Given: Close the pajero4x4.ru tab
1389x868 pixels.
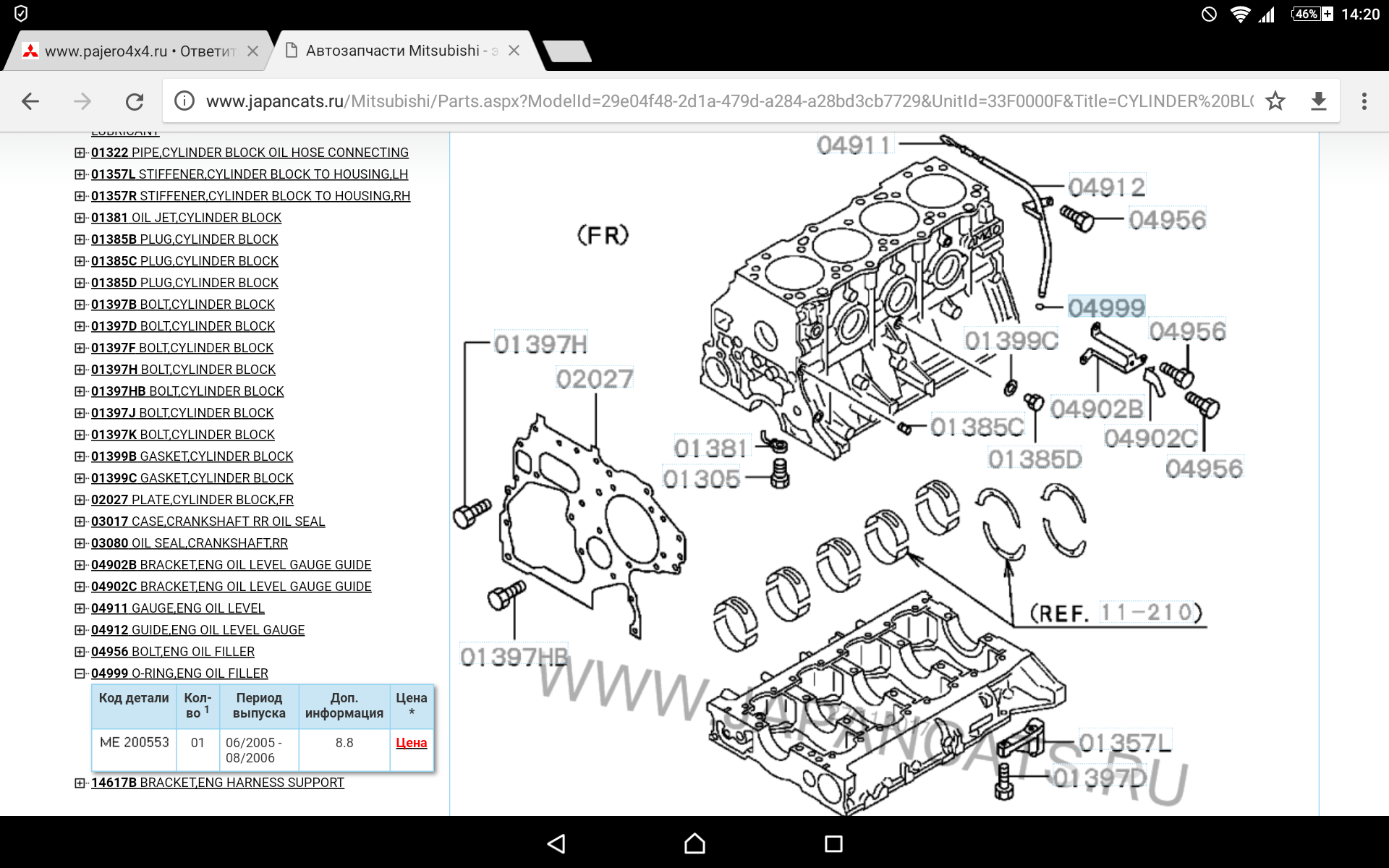Looking at the screenshot, I should coord(252,51).
